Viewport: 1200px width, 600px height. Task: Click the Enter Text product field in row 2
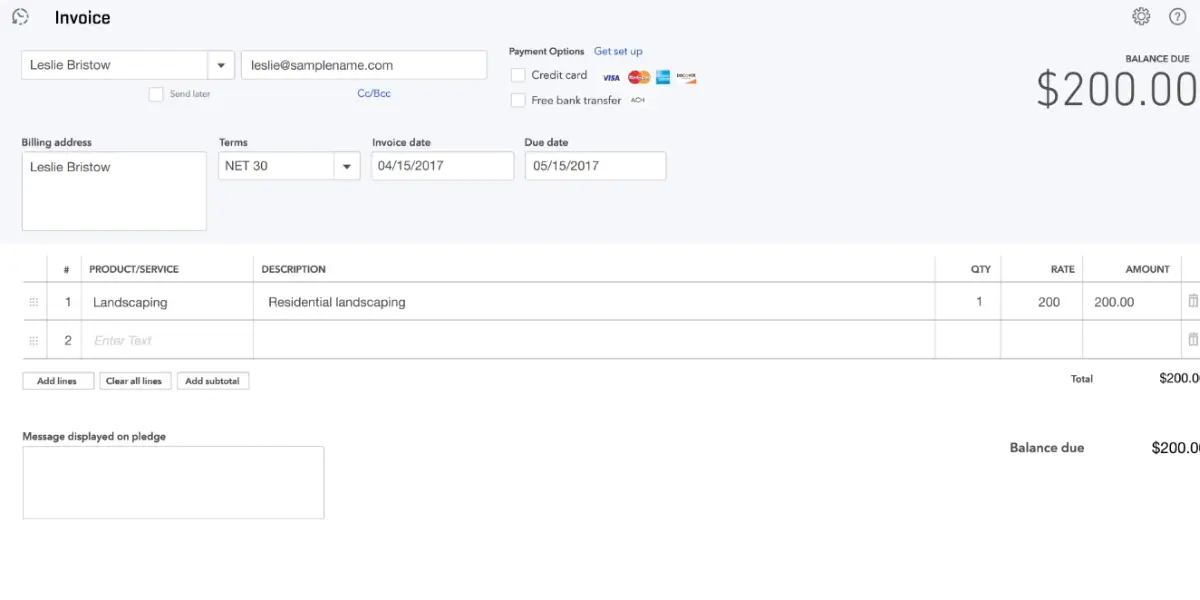167,340
